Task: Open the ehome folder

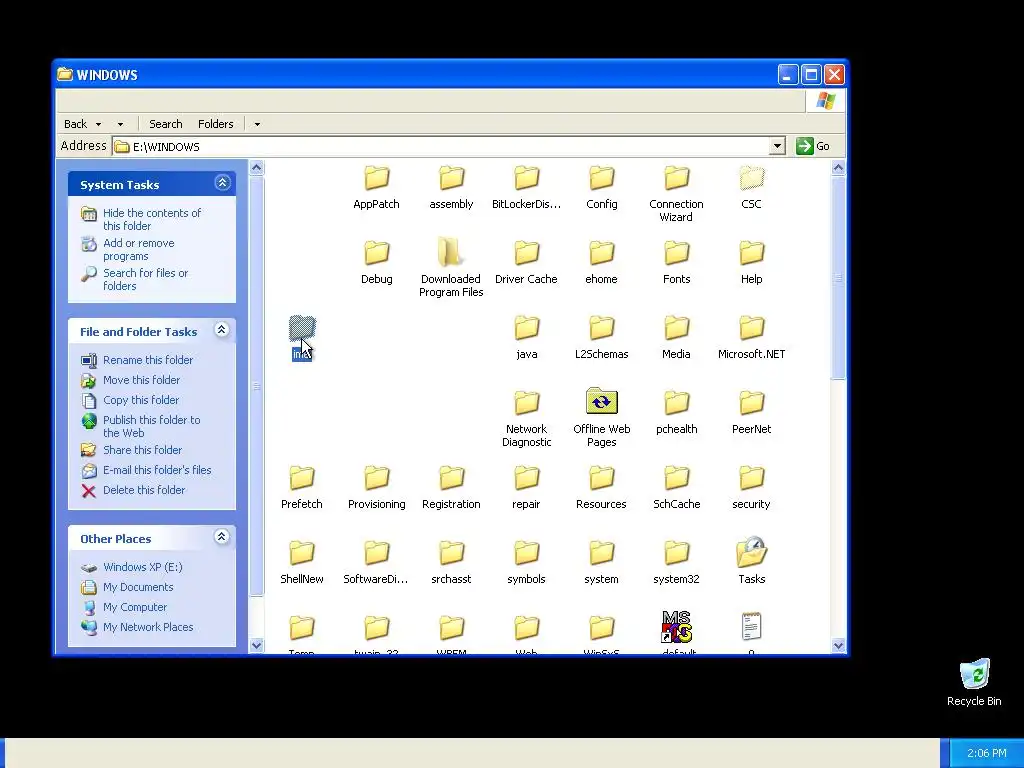Action: (x=601, y=263)
